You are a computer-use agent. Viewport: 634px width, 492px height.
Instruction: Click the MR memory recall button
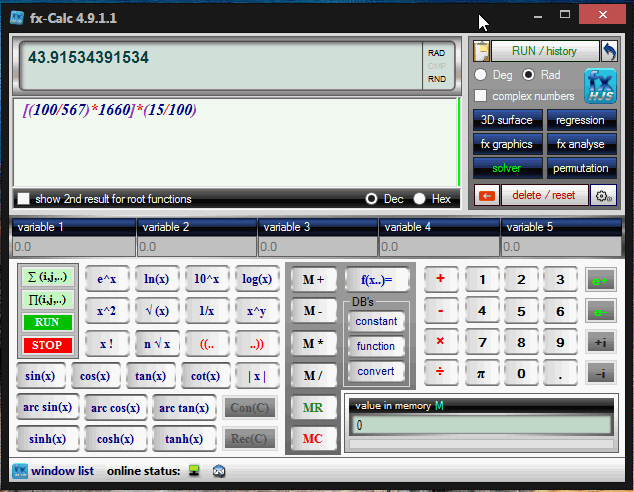(x=313, y=408)
